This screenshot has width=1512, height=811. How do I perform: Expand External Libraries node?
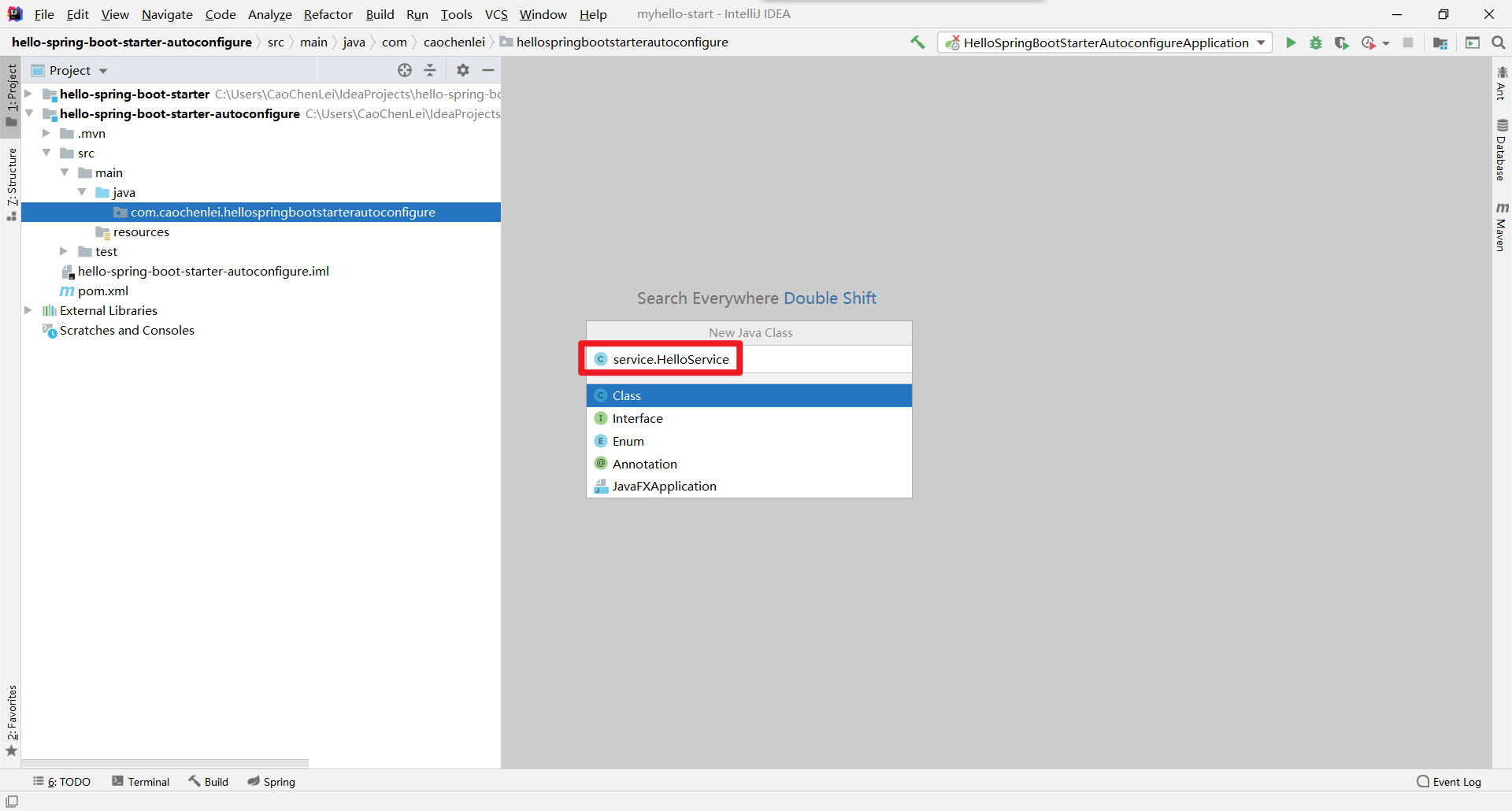[x=28, y=310]
